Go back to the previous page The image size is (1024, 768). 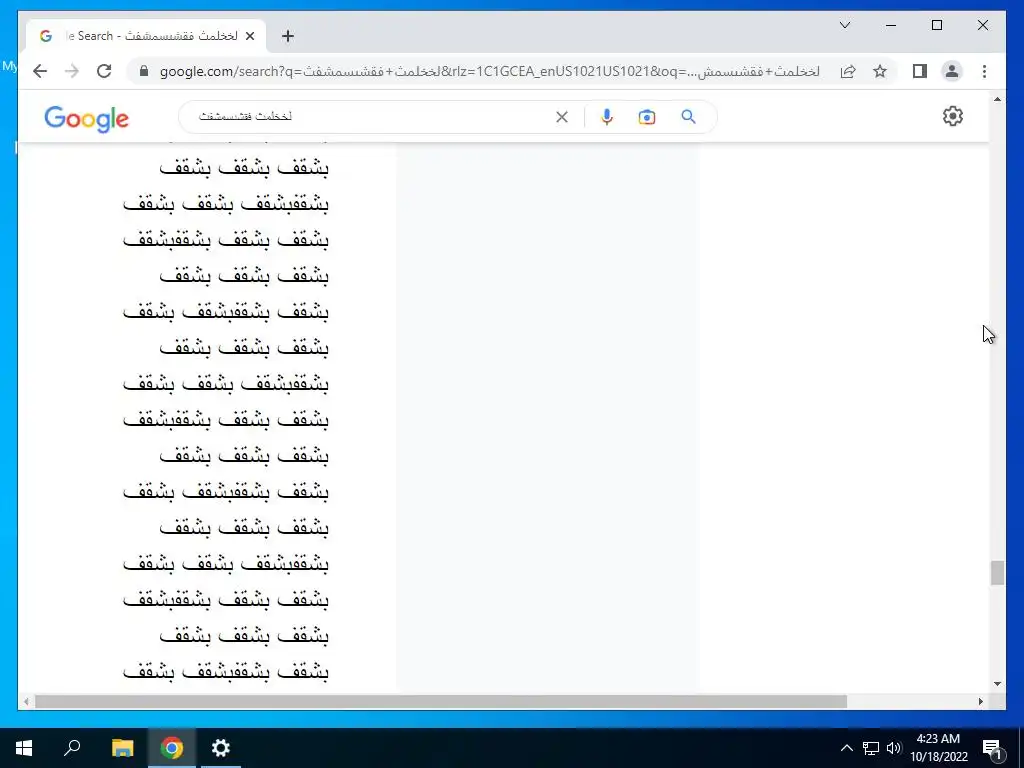(x=40, y=71)
